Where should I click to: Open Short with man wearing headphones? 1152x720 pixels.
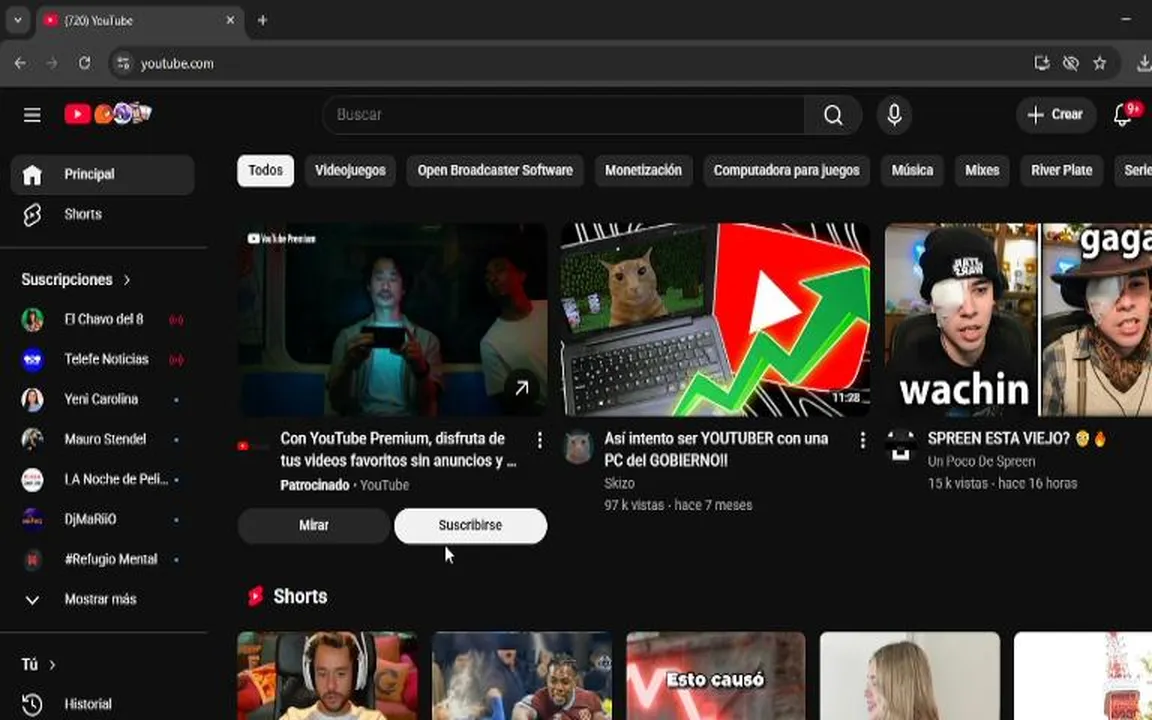[328, 676]
